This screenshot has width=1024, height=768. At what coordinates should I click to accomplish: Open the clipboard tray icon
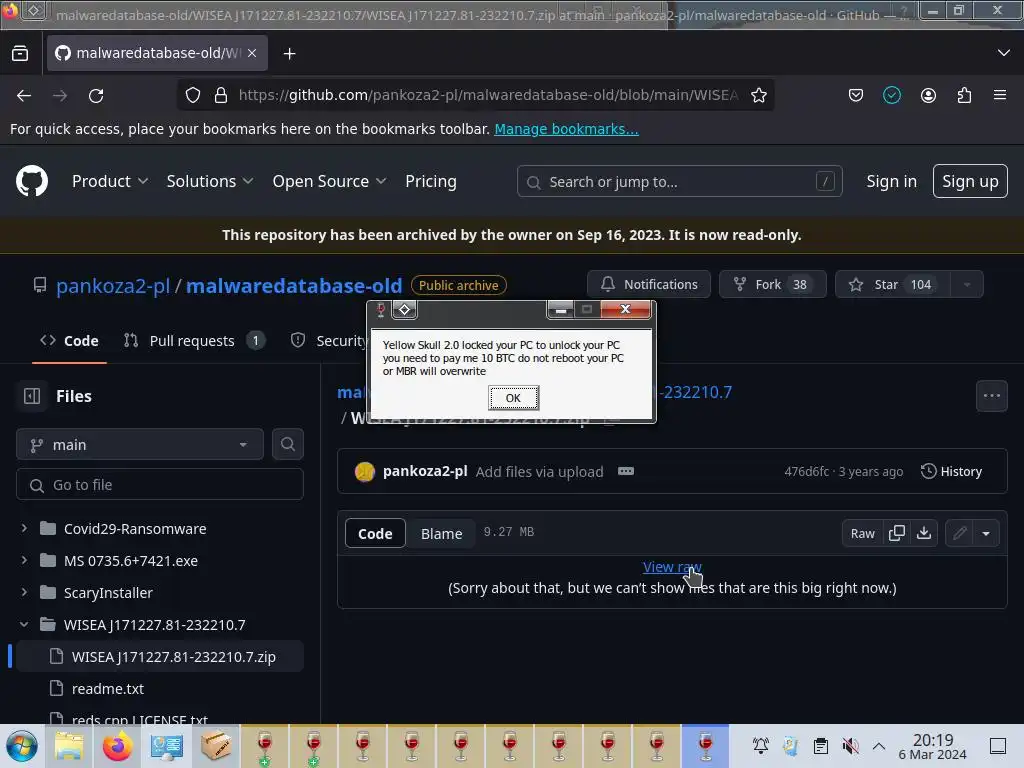[820, 746]
